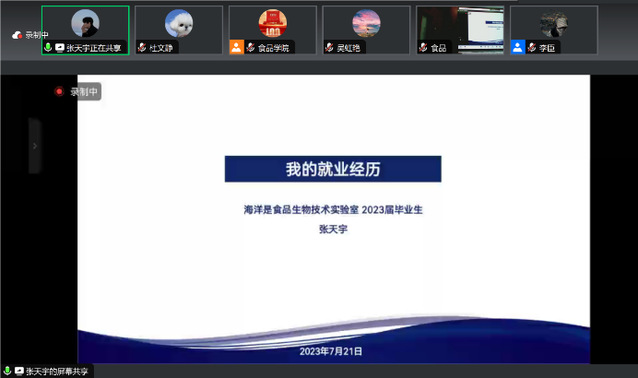Screen dimensions: 638x378
Task: Click muted microphone icon on 李臣's tile
Action: pyautogui.click(x=531, y=48)
